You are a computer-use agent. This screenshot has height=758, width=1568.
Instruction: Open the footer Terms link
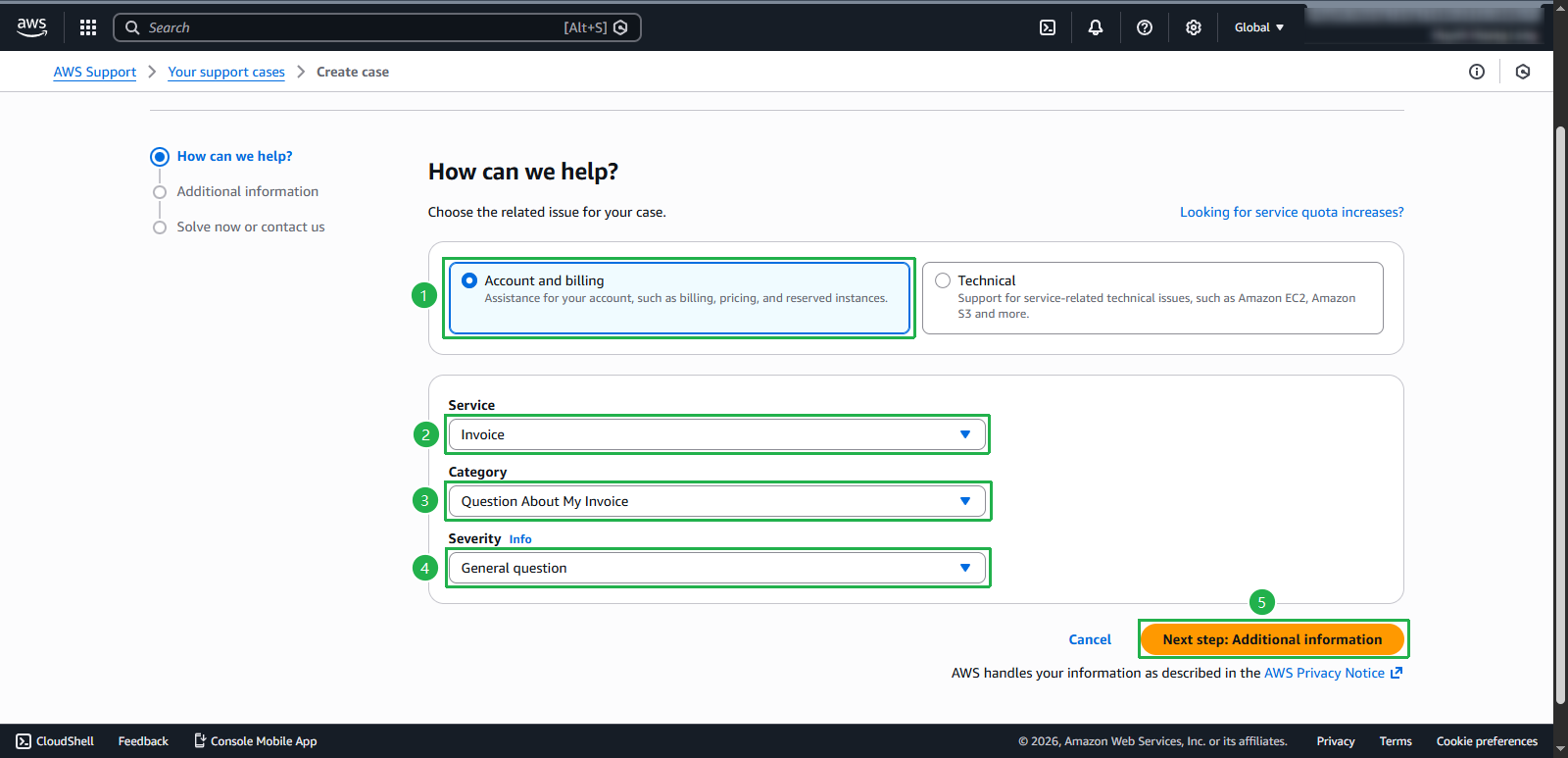pyautogui.click(x=1396, y=741)
